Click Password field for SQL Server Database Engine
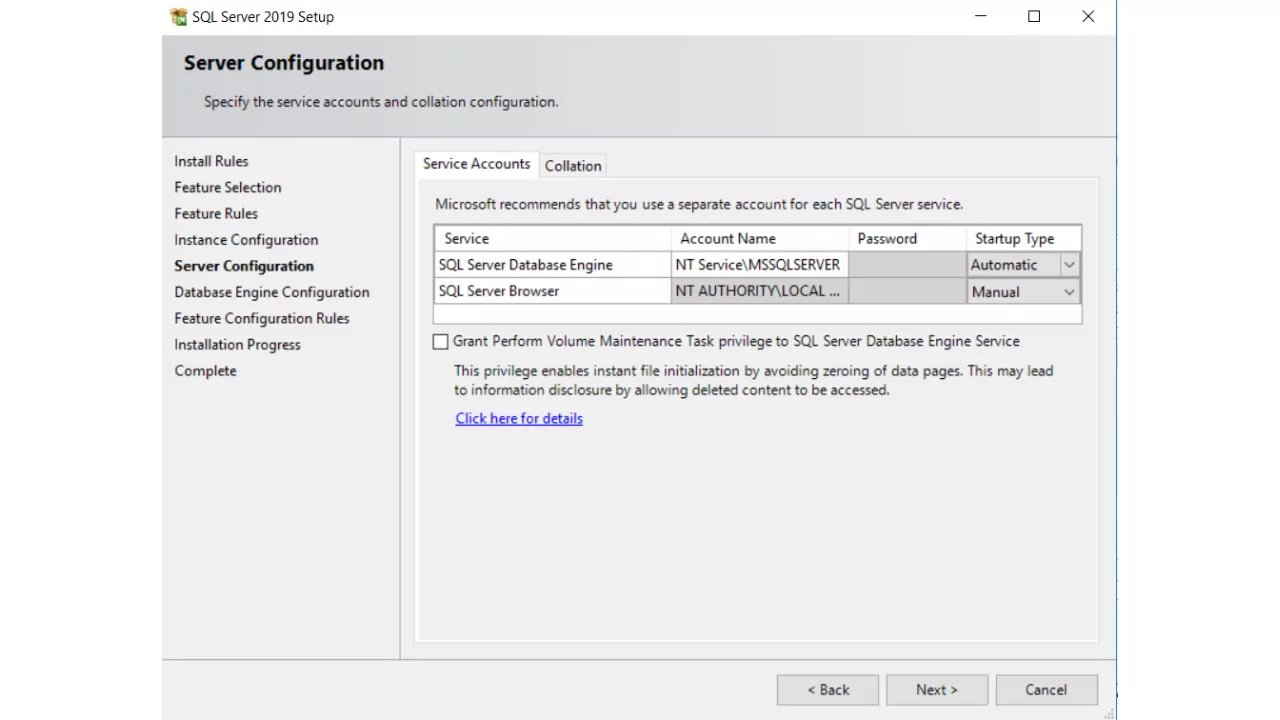The width and height of the screenshot is (1280, 720). [907, 265]
